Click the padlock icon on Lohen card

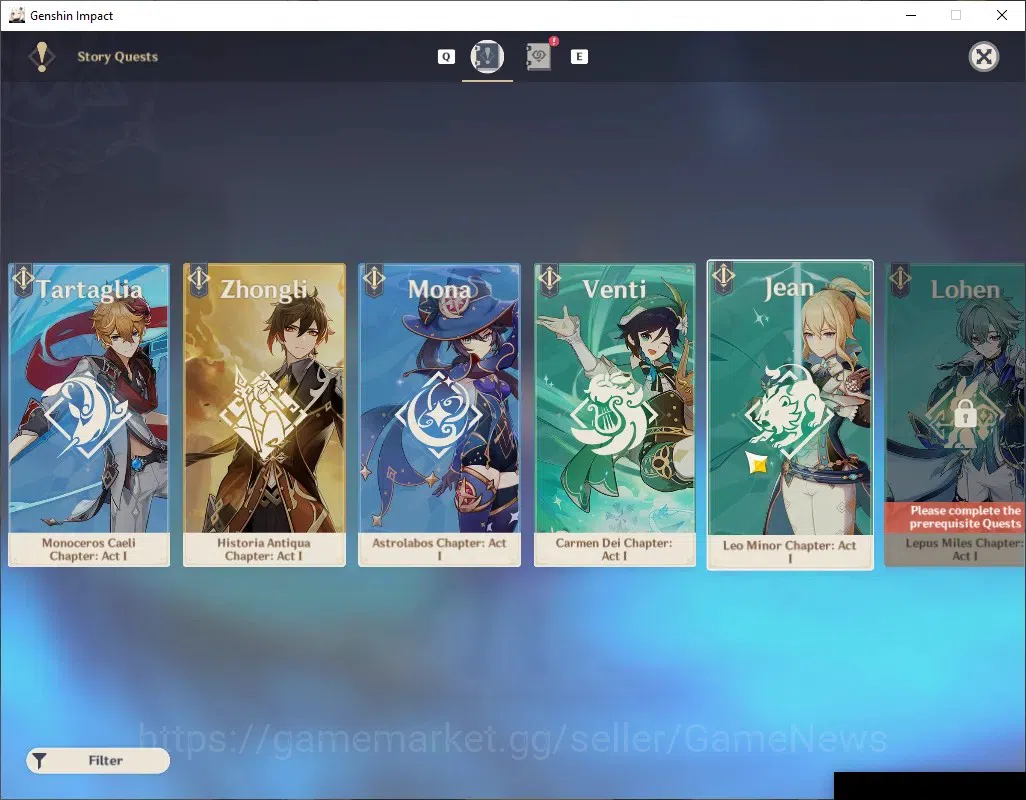965,413
